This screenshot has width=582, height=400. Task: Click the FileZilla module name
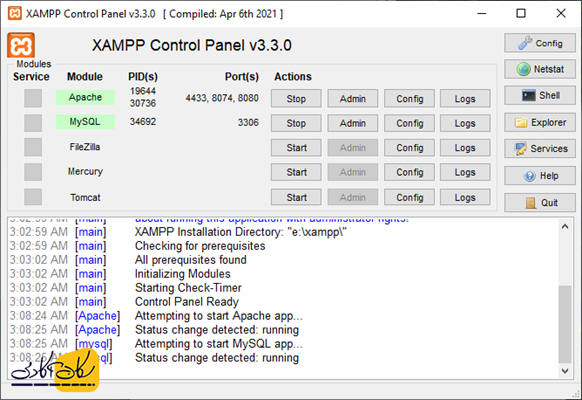point(85,147)
